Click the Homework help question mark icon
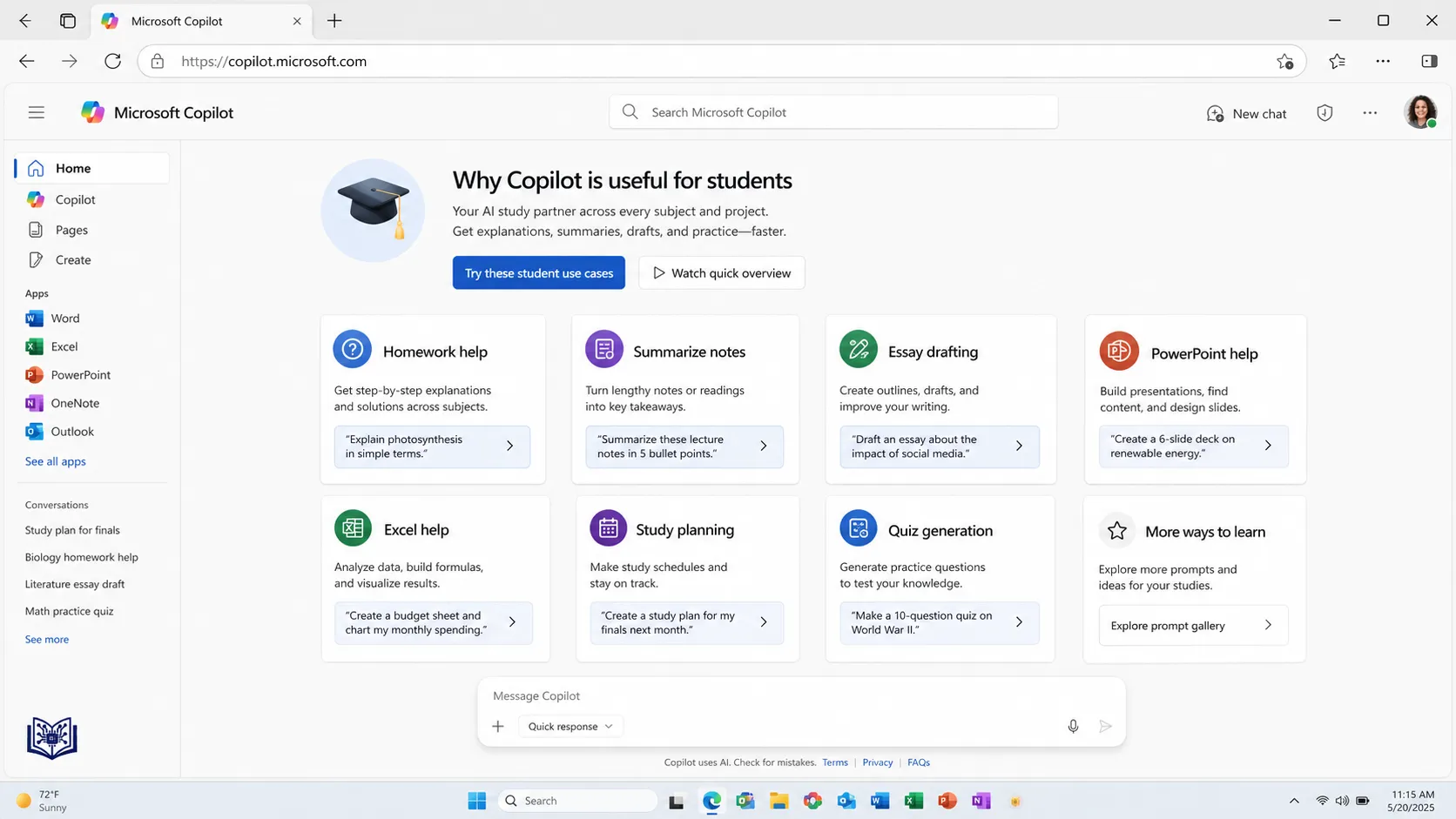This screenshot has height=819, width=1456. (x=353, y=350)
